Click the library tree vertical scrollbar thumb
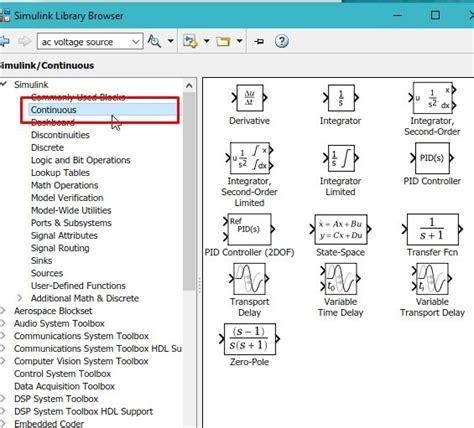Screen dimensions: 474x428 tap(189, 192)
